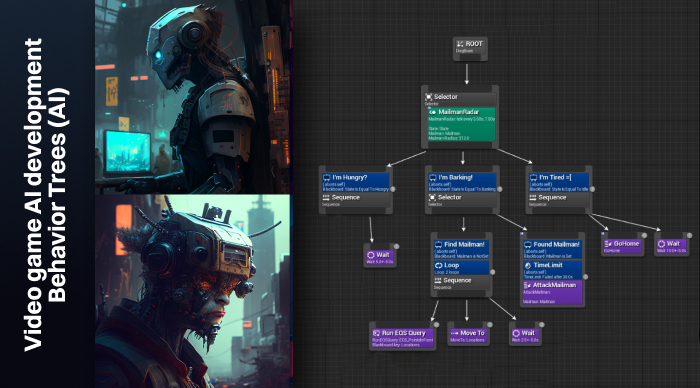Click the I'm Hungry? decorator icon
This screenshot has height=388, width=700.
[326, 178]
